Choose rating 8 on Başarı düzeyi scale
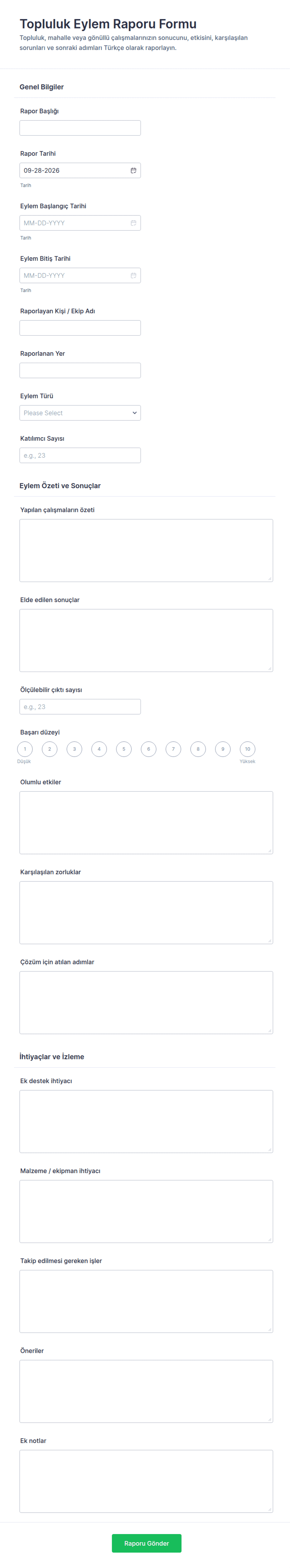 198,749
